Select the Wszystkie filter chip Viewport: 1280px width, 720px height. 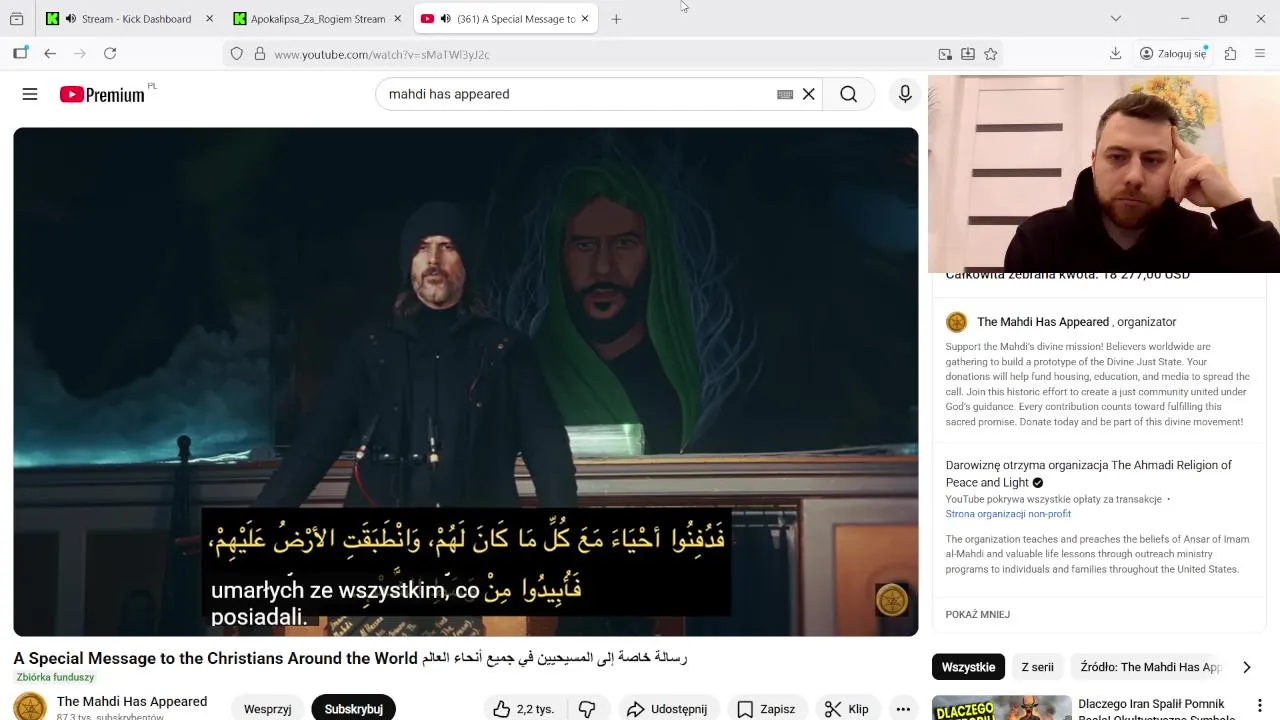[968, 667]
